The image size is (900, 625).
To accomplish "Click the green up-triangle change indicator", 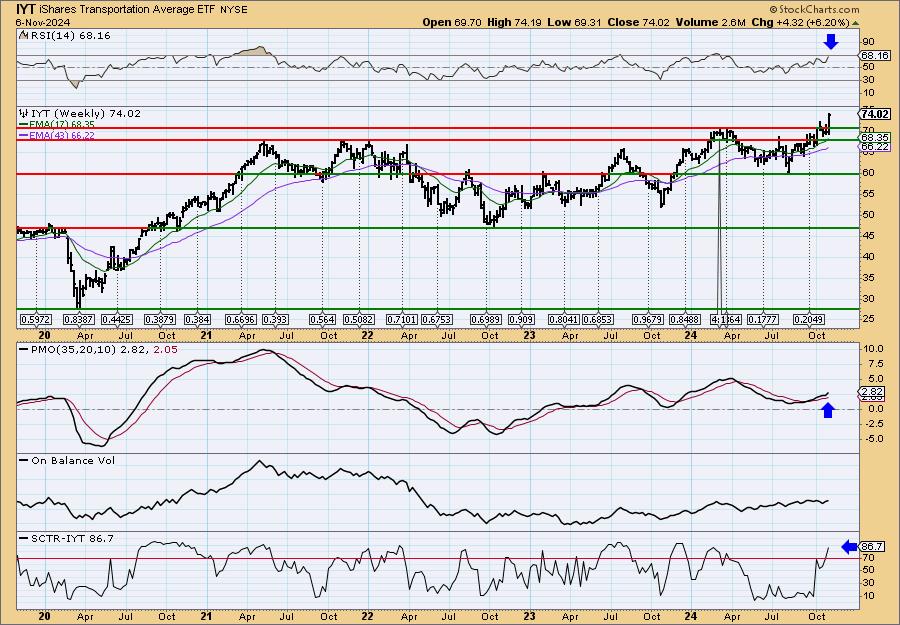I will click(x=855, y=23).
